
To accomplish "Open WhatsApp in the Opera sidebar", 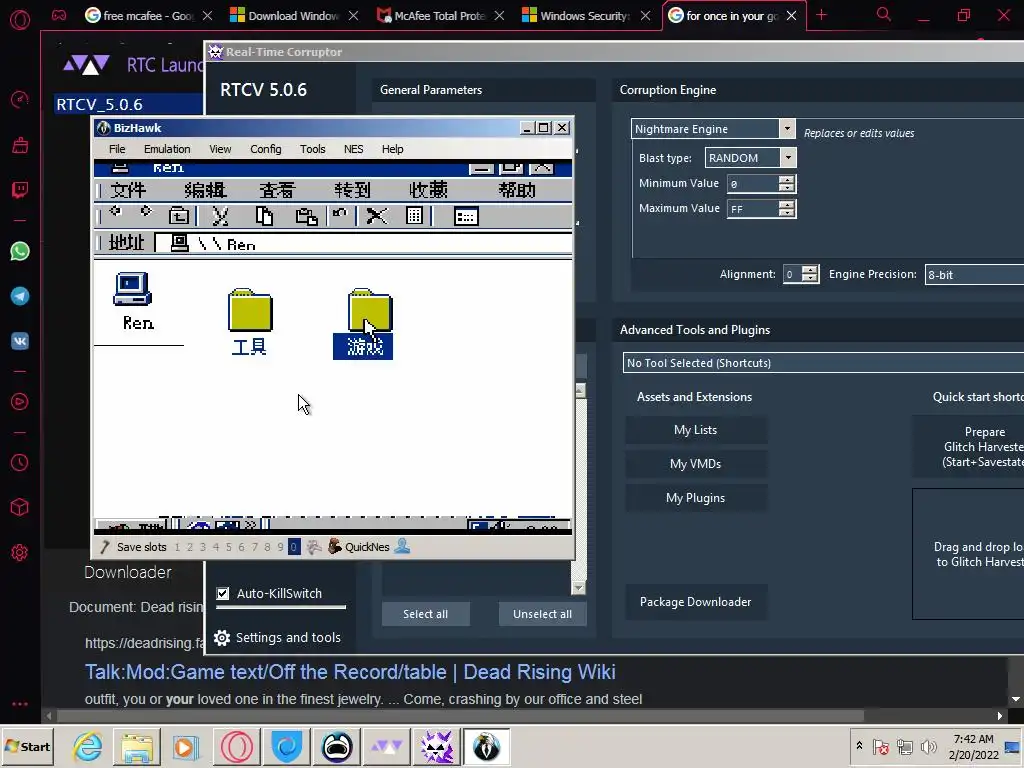I will [x=20, y=251].
